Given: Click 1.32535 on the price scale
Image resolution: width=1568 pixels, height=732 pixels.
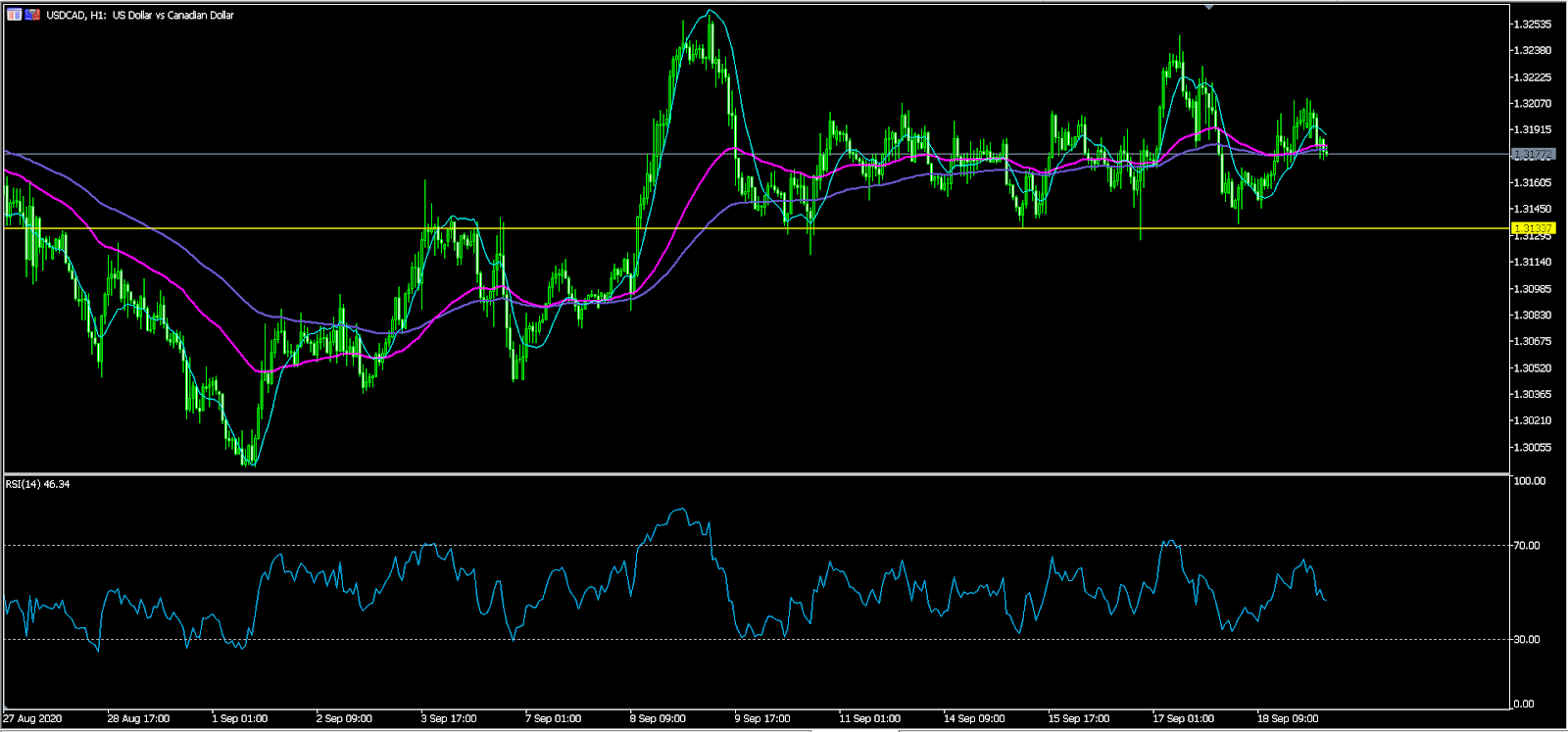Looking at the screenshot, I should tap(1533, 24).
